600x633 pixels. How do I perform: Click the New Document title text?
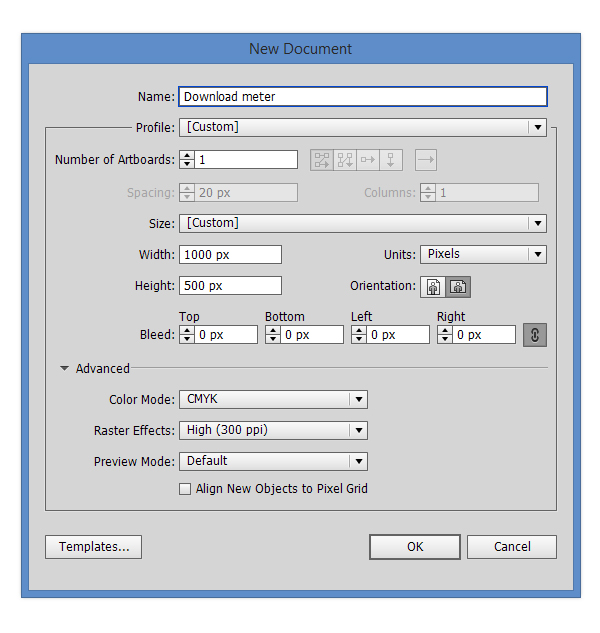[300, 49]
